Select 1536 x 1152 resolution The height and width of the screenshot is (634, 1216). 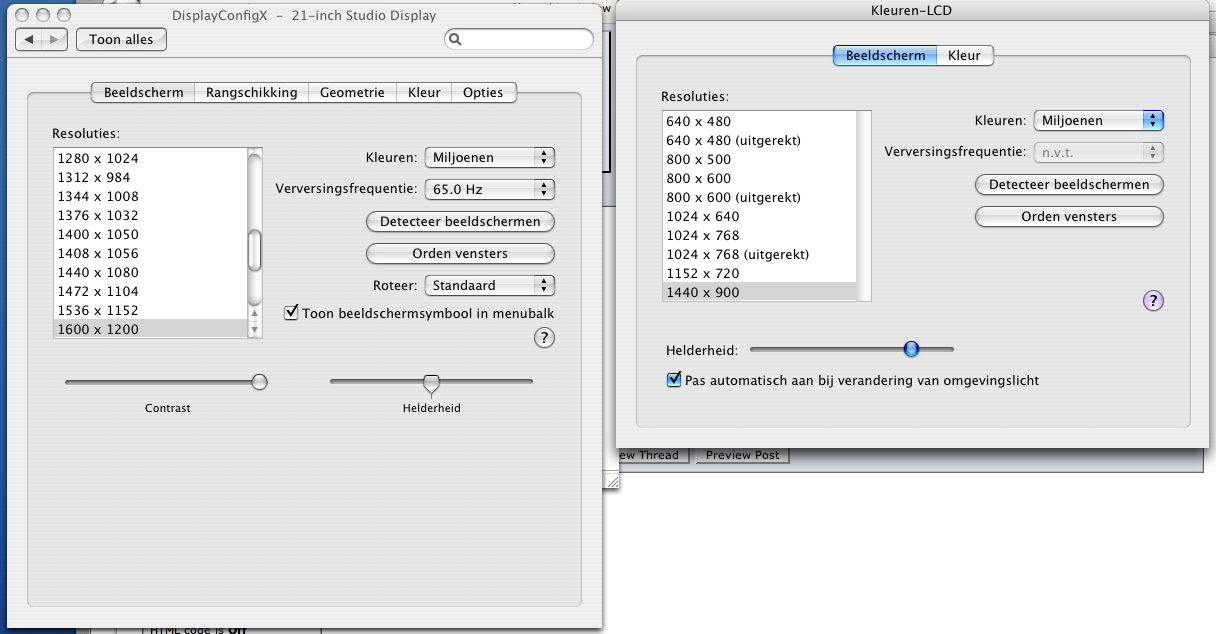(x=150, y=310)
